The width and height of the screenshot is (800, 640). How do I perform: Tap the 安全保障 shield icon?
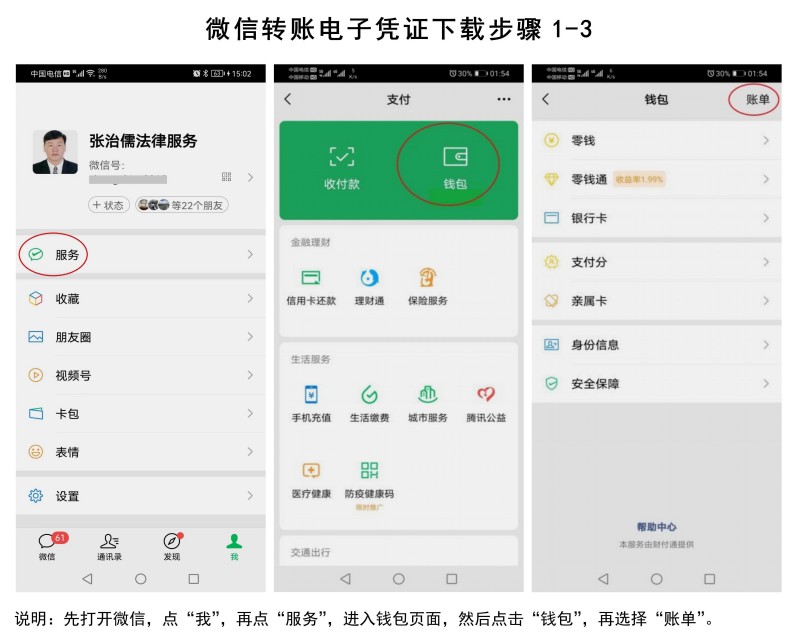click(552, 383)
